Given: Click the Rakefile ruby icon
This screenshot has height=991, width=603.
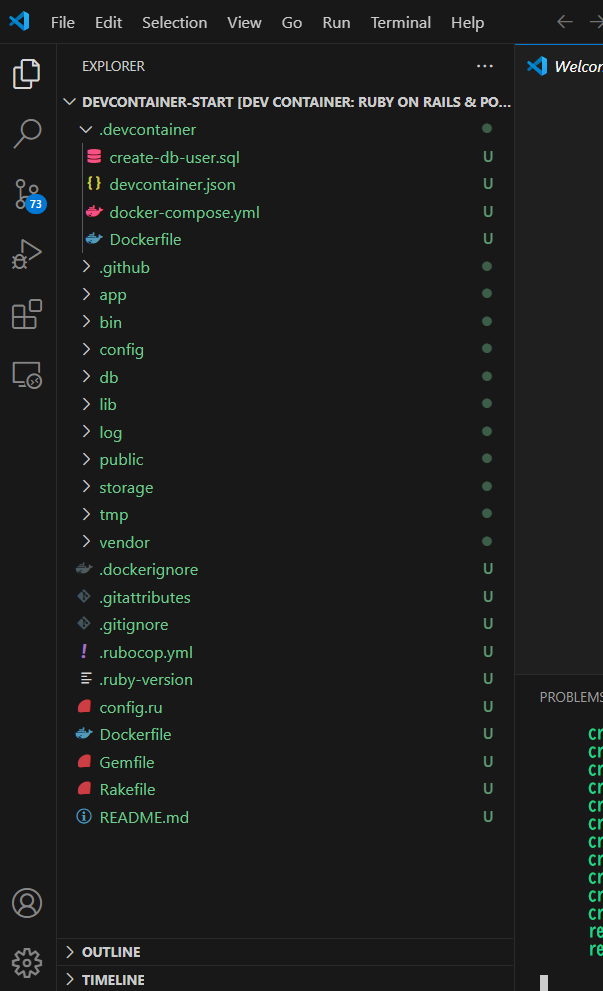Looking at the screenshot, I should coord(84,789).
